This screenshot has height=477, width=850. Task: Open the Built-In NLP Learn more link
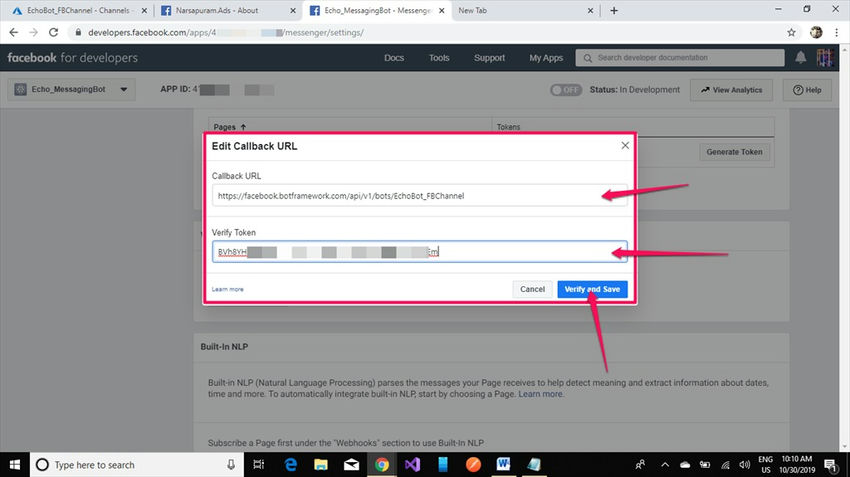pyautogui.click(x=540, y=394)
